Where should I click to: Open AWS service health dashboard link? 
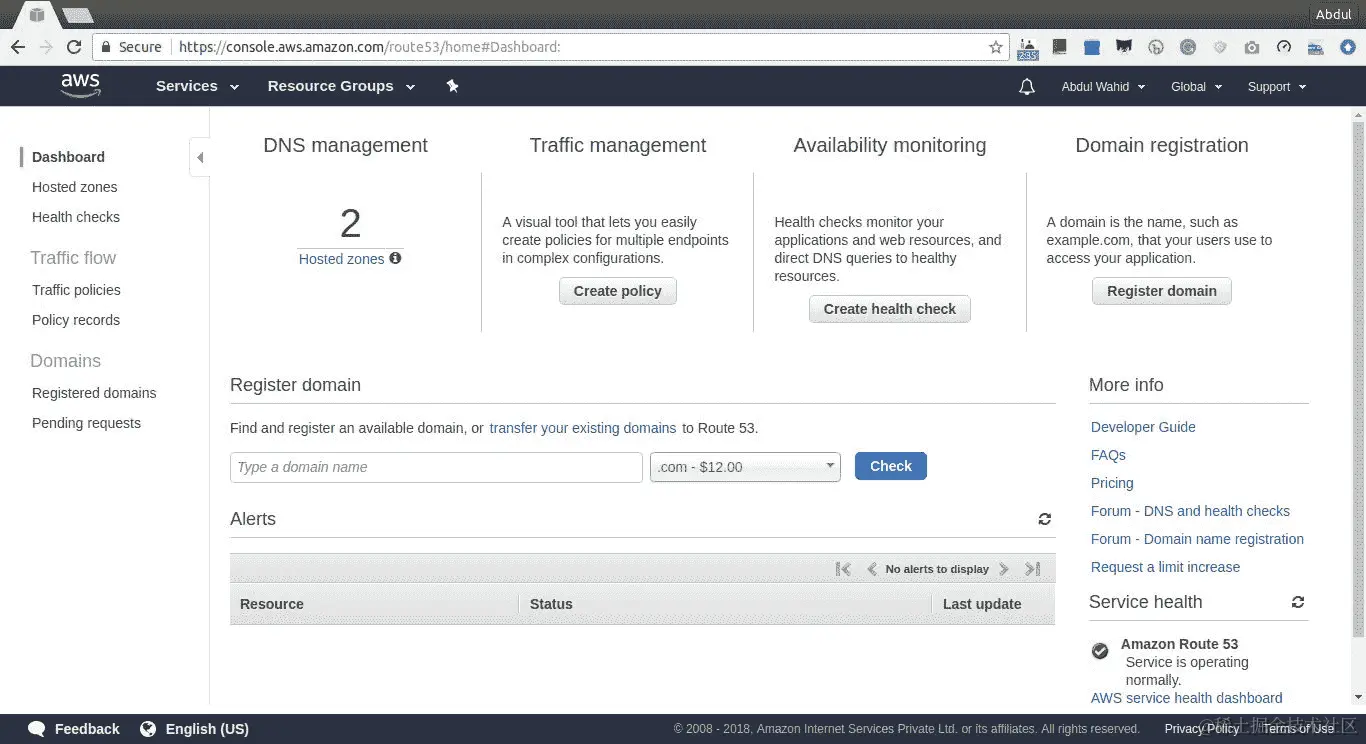click(x=1186, y=698)
